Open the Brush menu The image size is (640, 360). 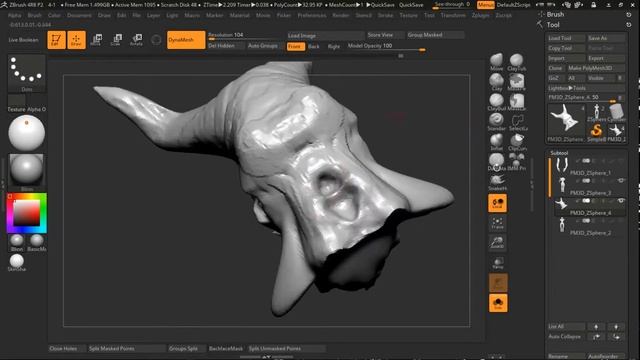tap(35, 15)
